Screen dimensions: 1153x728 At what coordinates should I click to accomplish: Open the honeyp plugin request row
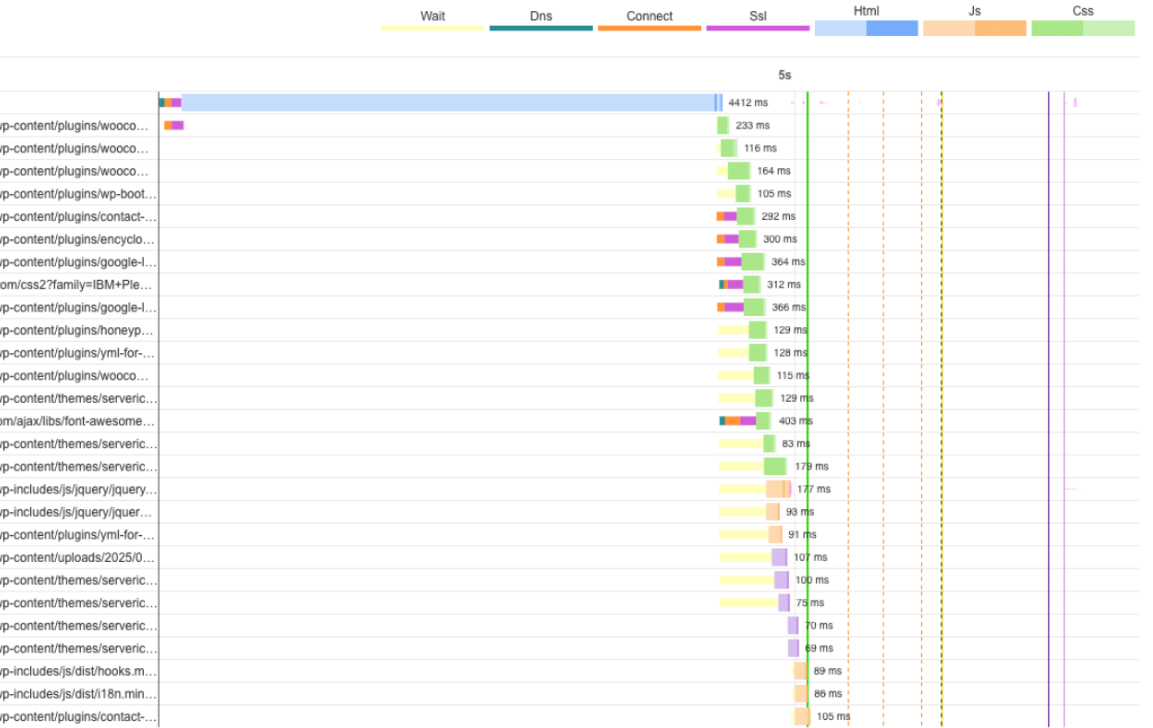78,330
